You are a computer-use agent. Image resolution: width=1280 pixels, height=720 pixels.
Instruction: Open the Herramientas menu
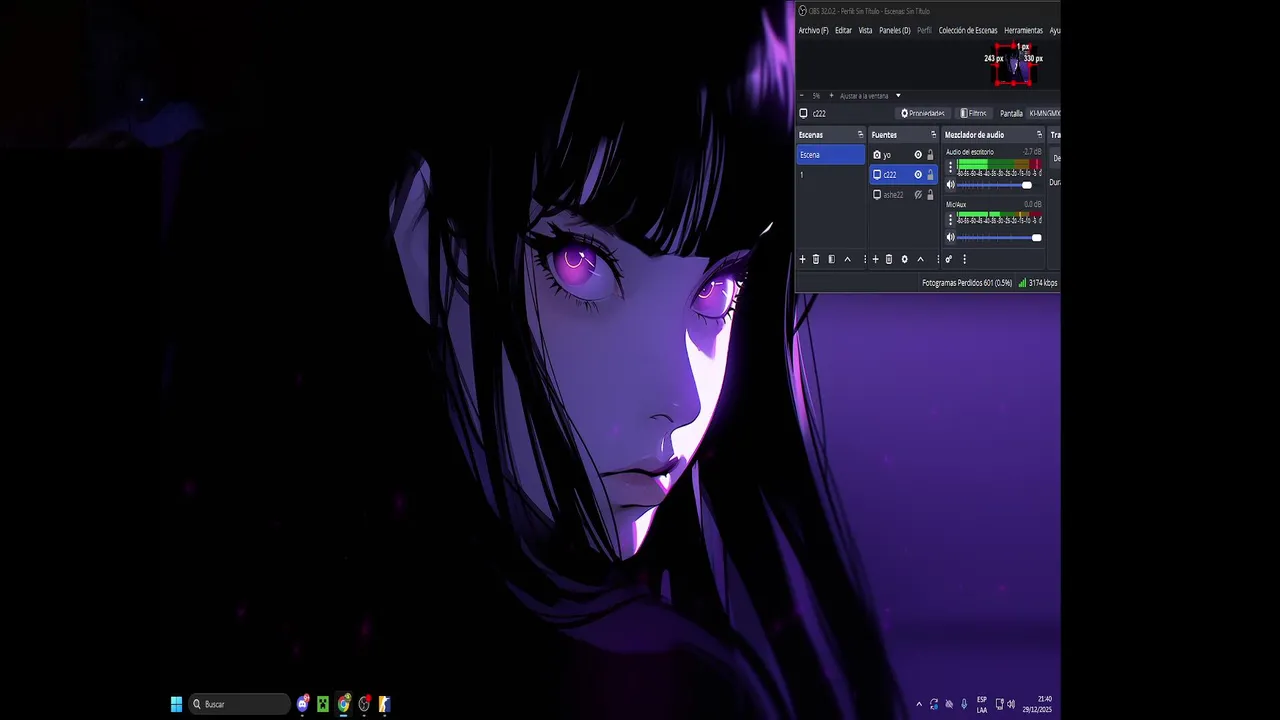point(1023,31)
